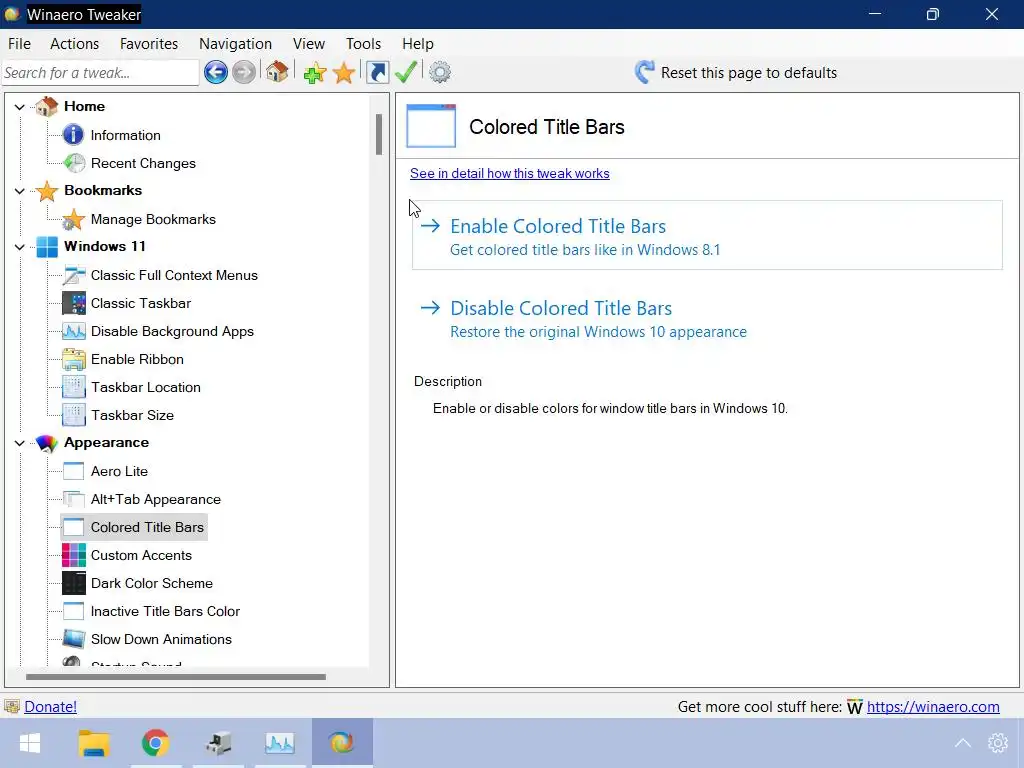Screen dimensions: 1024x768
Task: Select Alt+Tab Appearance text in tree
Action: click(x=155, y=500)
